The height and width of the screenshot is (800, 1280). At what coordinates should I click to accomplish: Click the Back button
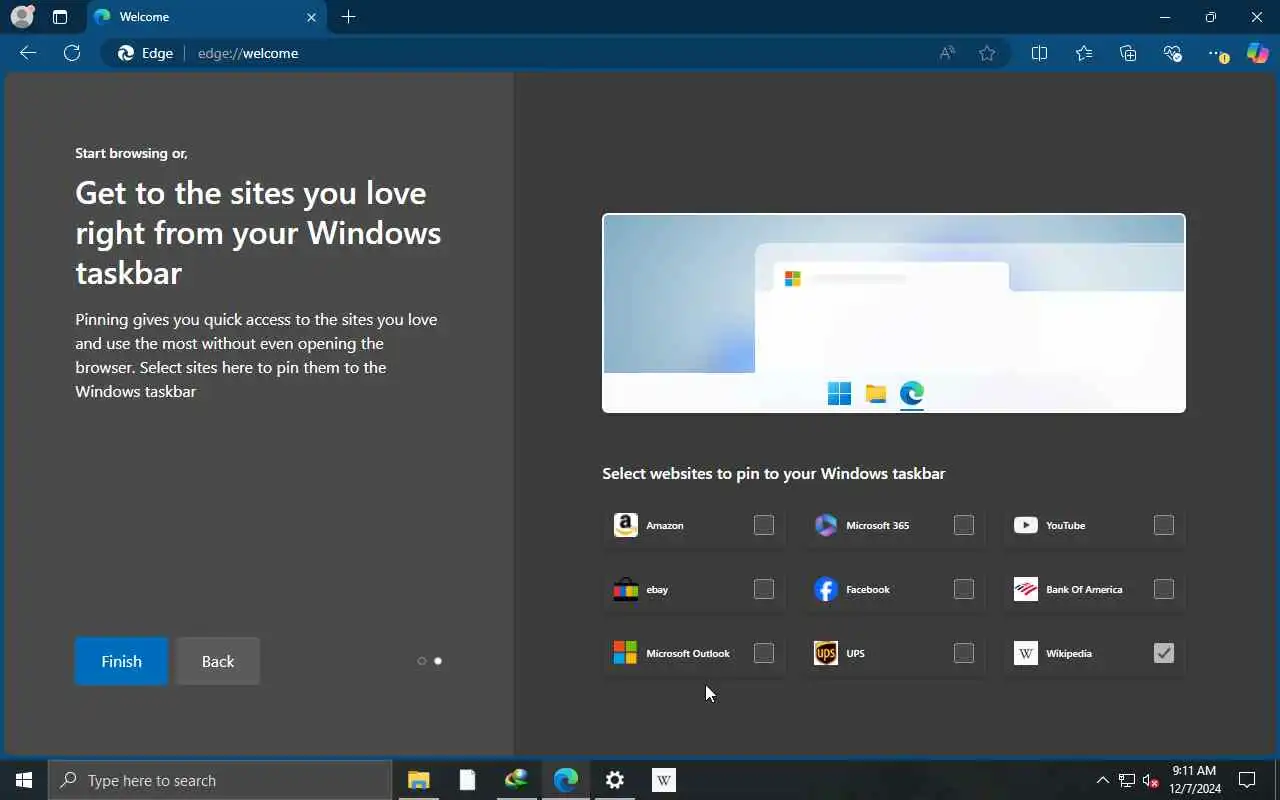click(218, 661)
